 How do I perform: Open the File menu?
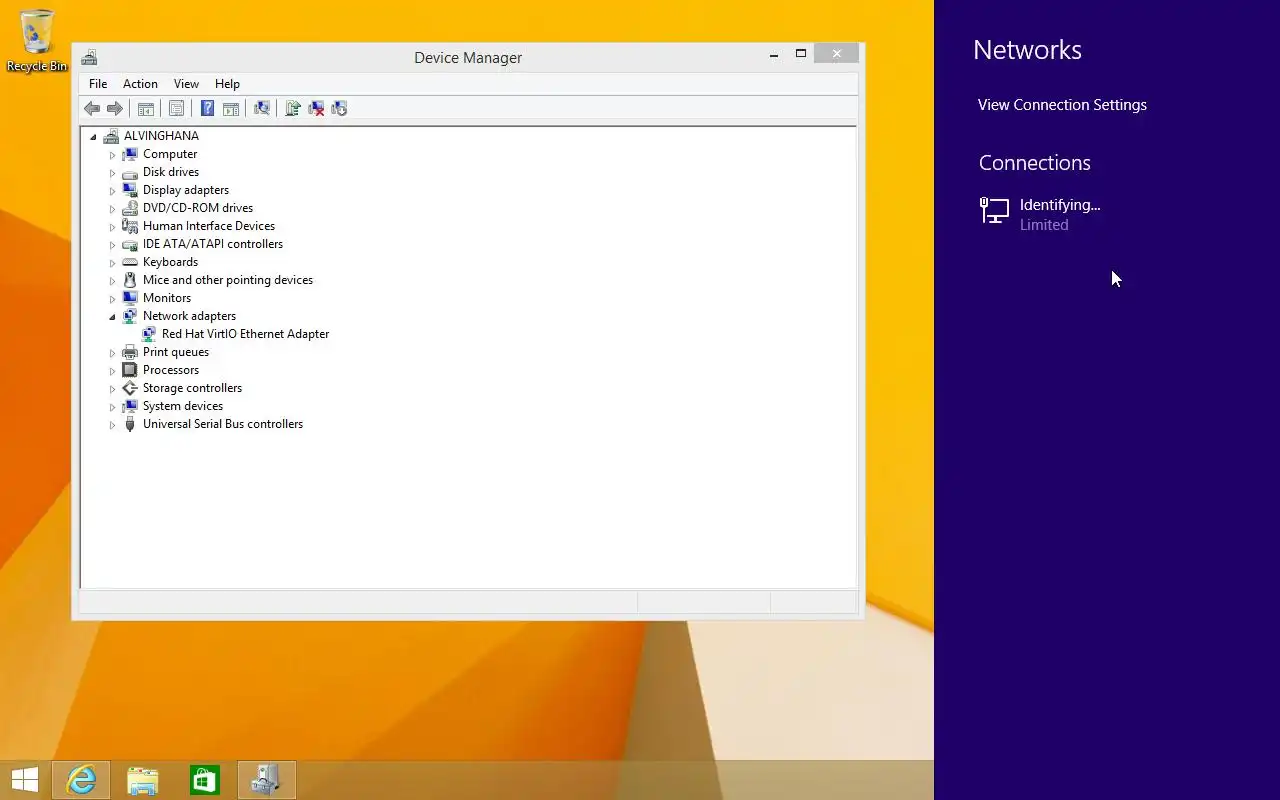pos(98,84)
